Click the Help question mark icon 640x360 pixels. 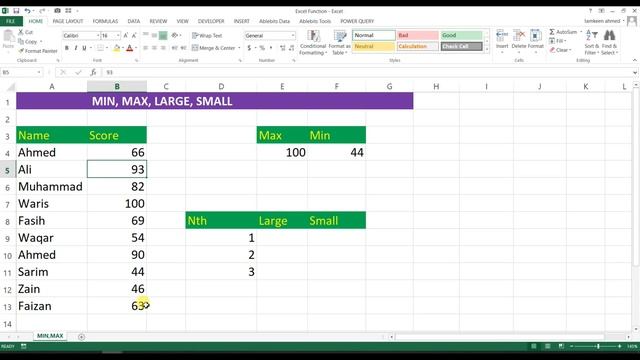coord(590,11)
